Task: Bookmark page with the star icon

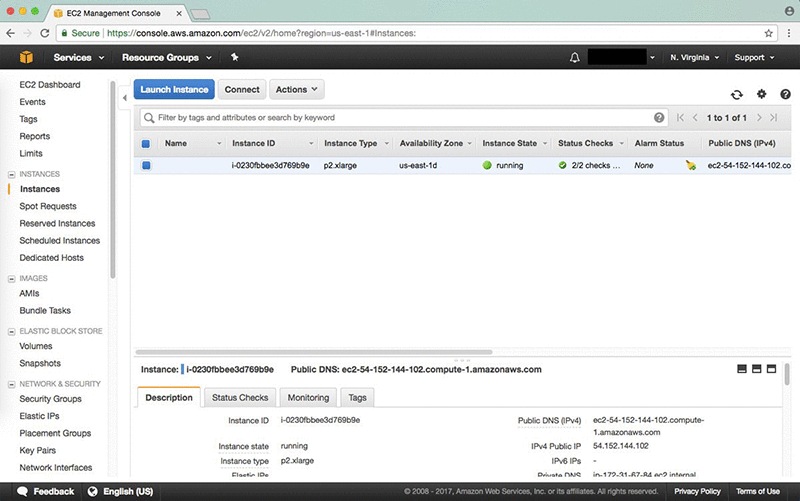Action: (768, 33)
